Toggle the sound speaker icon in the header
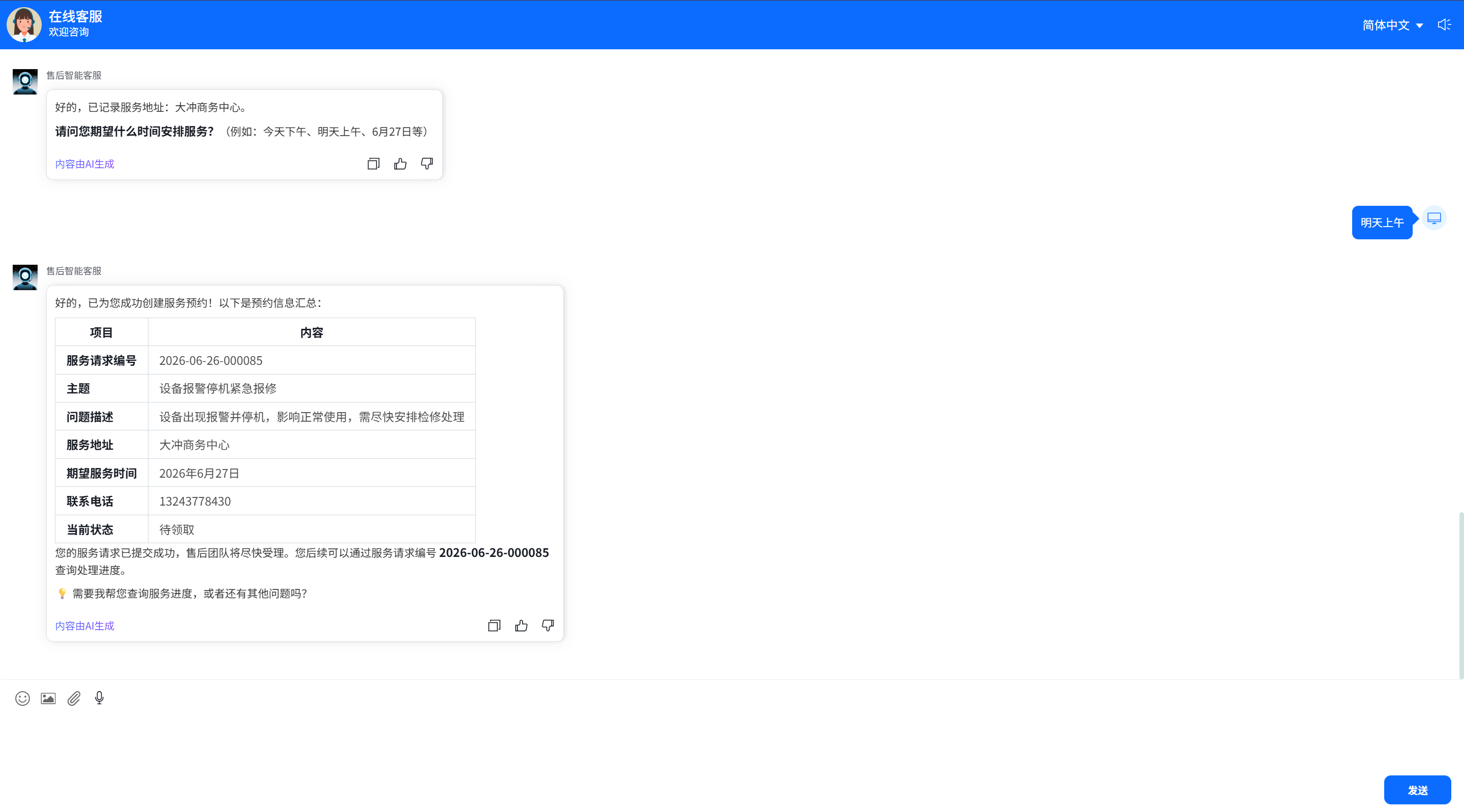Viewport: 1464px width, 812px height. (1444, 24)
